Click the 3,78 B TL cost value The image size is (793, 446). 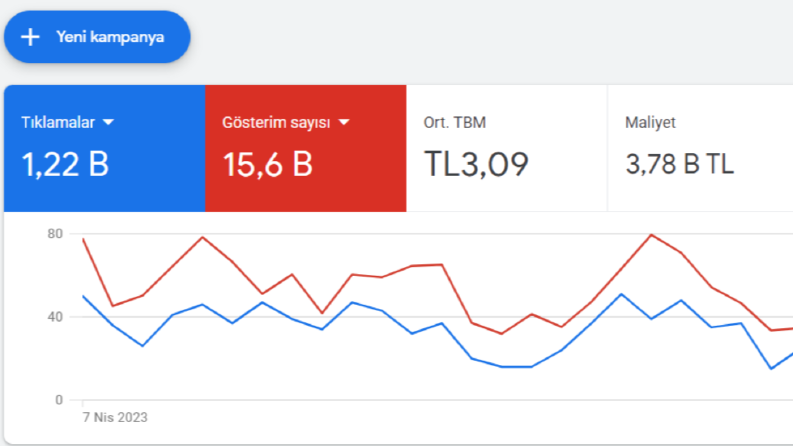click(679, 164)
